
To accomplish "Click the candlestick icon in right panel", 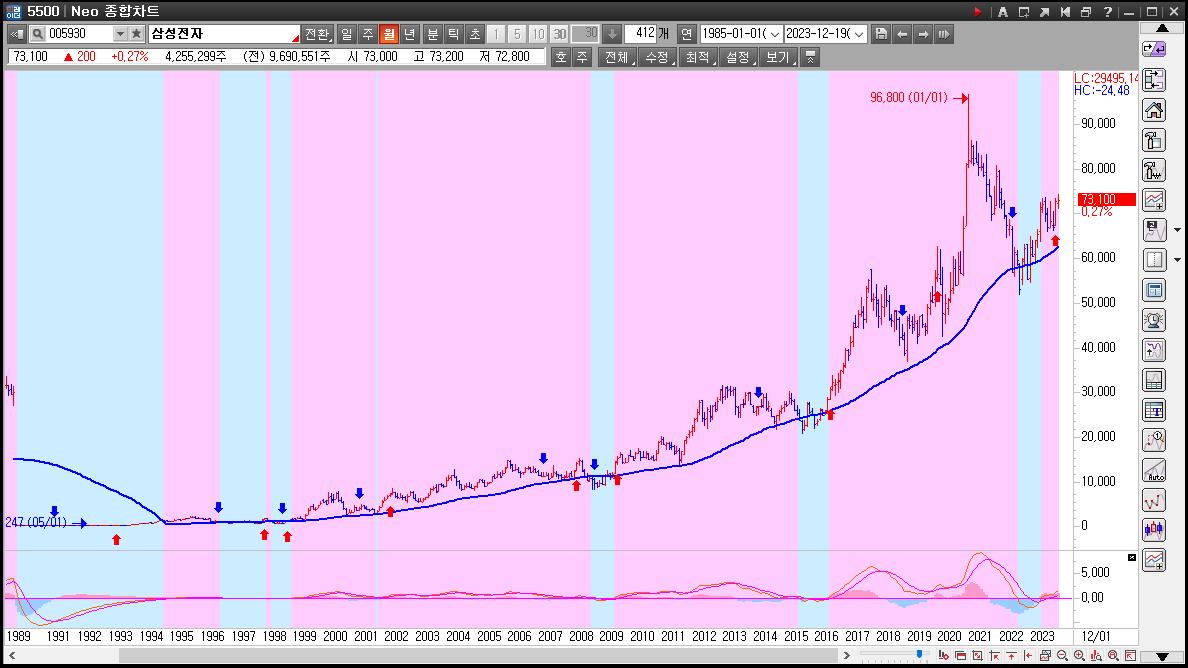I will coord(1154,529).
